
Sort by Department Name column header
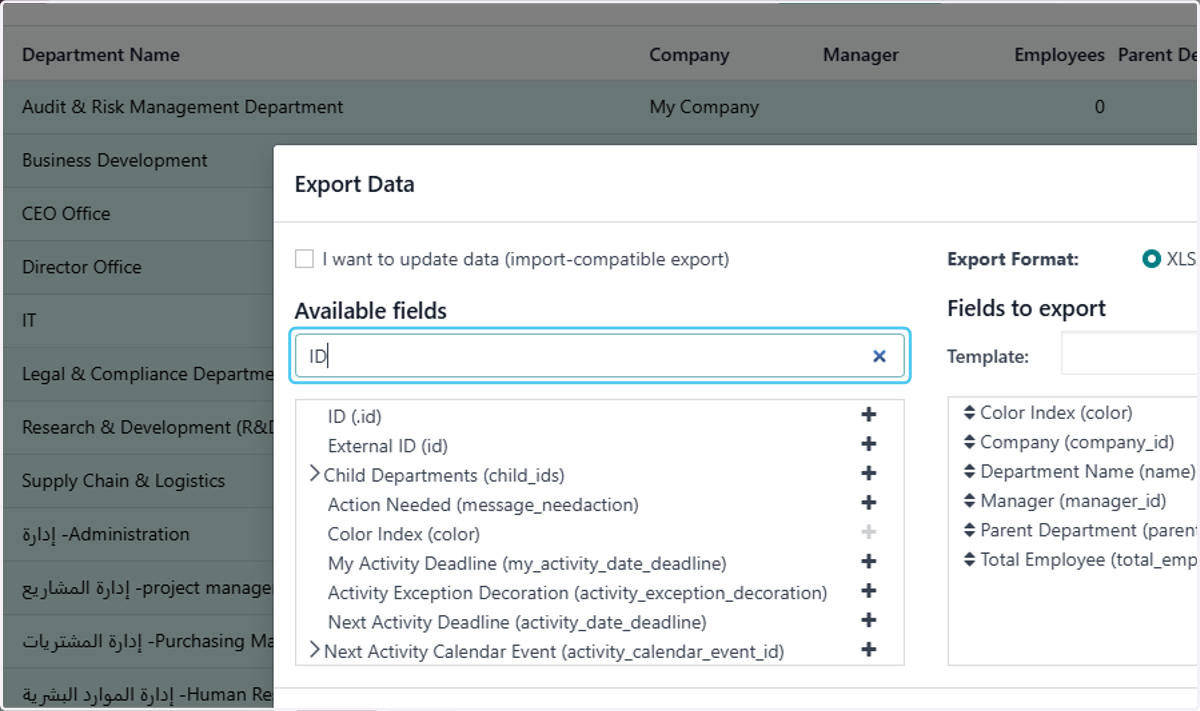pyautogui.click(x=101, y=55)
